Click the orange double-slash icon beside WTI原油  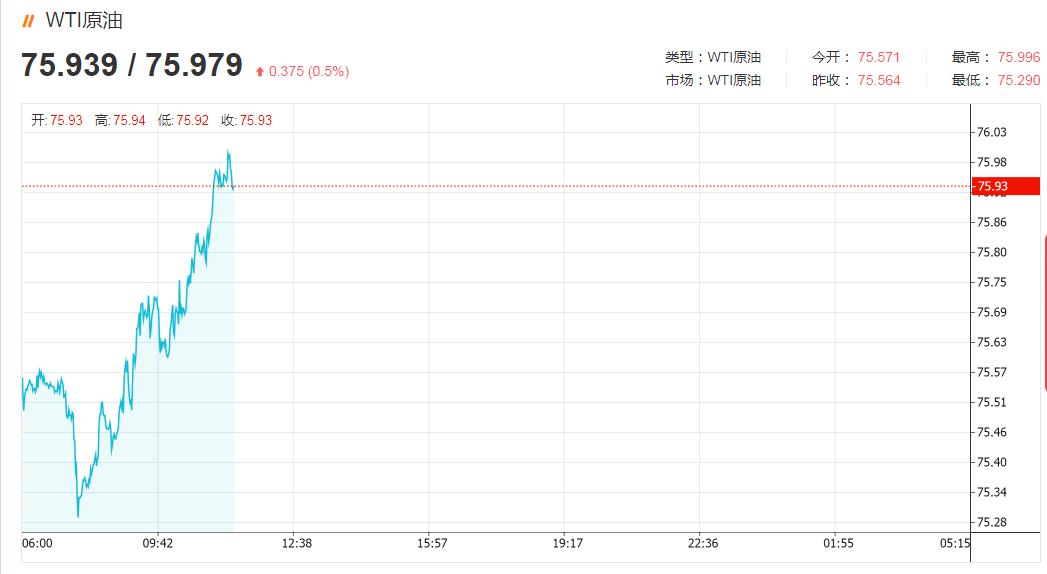click(28, 21)
